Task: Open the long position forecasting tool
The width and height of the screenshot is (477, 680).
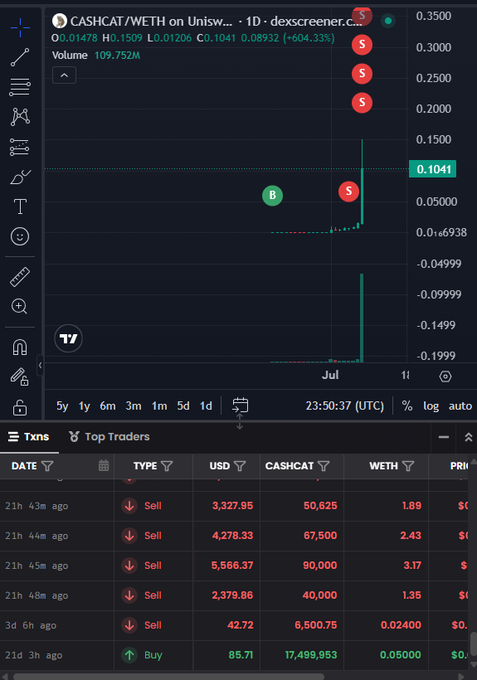Action: pos(20,147)
